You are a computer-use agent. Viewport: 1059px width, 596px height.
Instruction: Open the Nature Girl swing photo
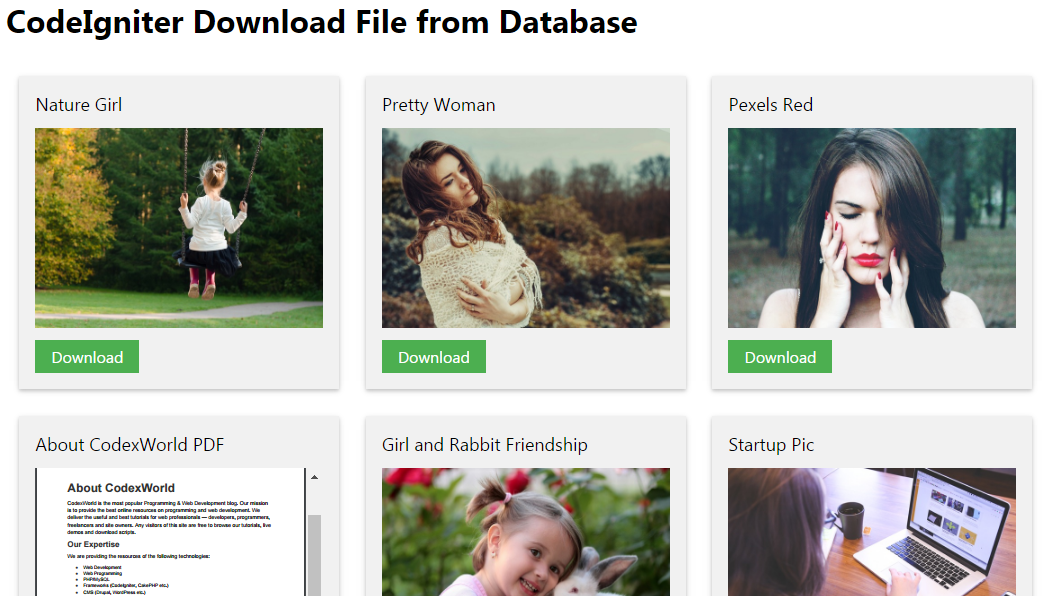tap(179, 228)
